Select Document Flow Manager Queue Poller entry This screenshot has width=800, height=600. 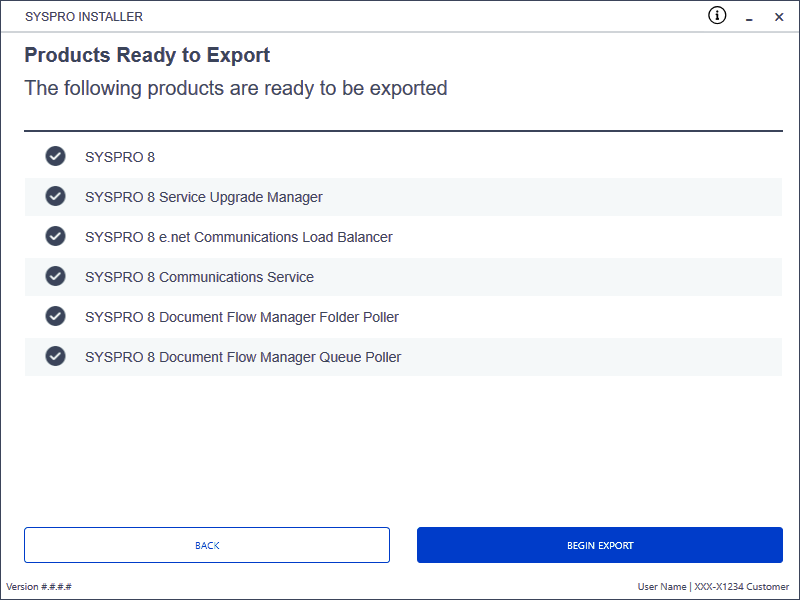tap(403, 357)
